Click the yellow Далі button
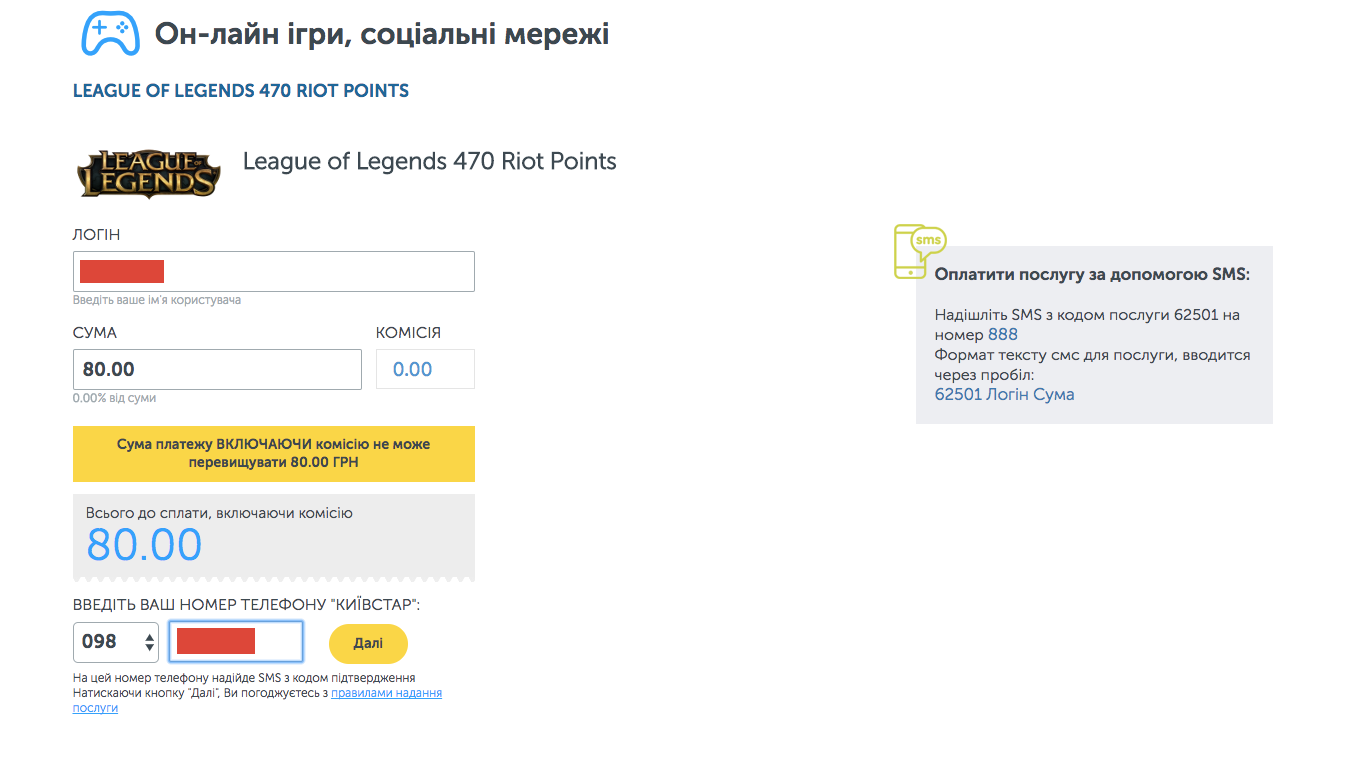Screen dimensions: 1347x778 [368, 644]
